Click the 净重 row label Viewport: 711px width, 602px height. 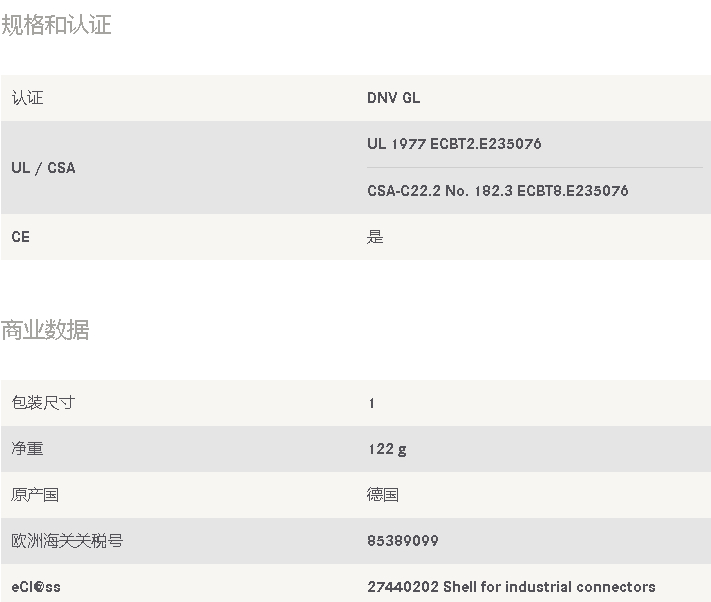(x=27, y=449)
